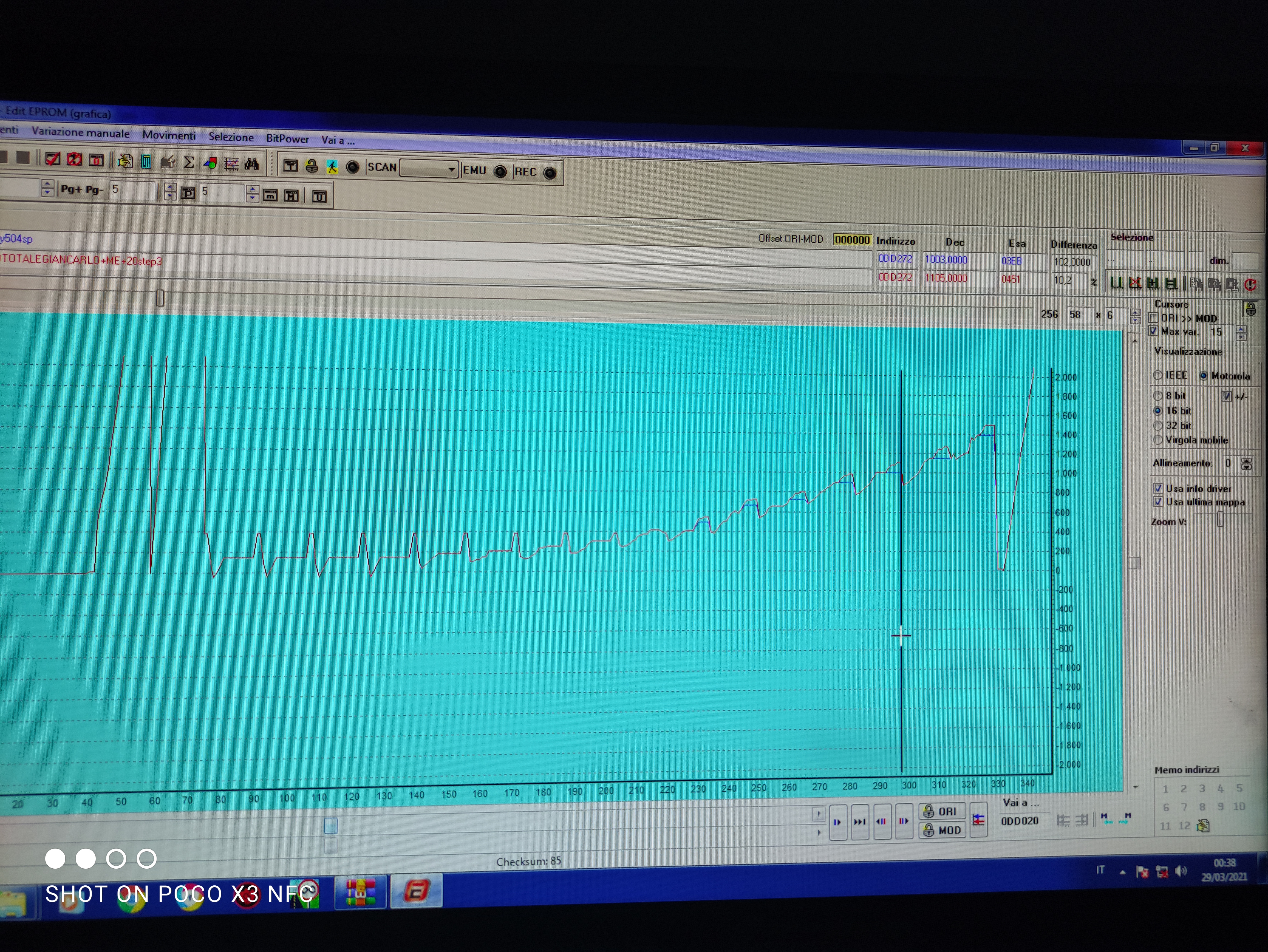Click the WinRAR icon in taskbar
The height and width of the screenshot is (952, 1268).
[x=360, y=892]
